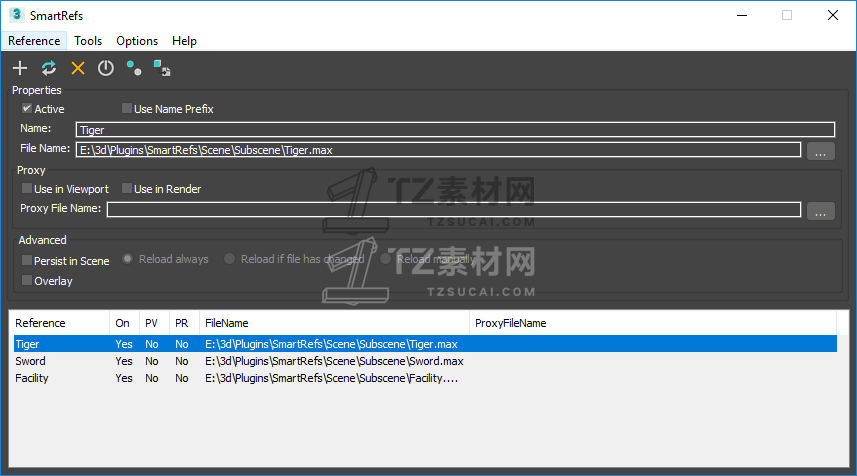Browse for File Name with ellipsis button
Image resolution: width=857 pixels, height=476 pixels.
(820, 150)
